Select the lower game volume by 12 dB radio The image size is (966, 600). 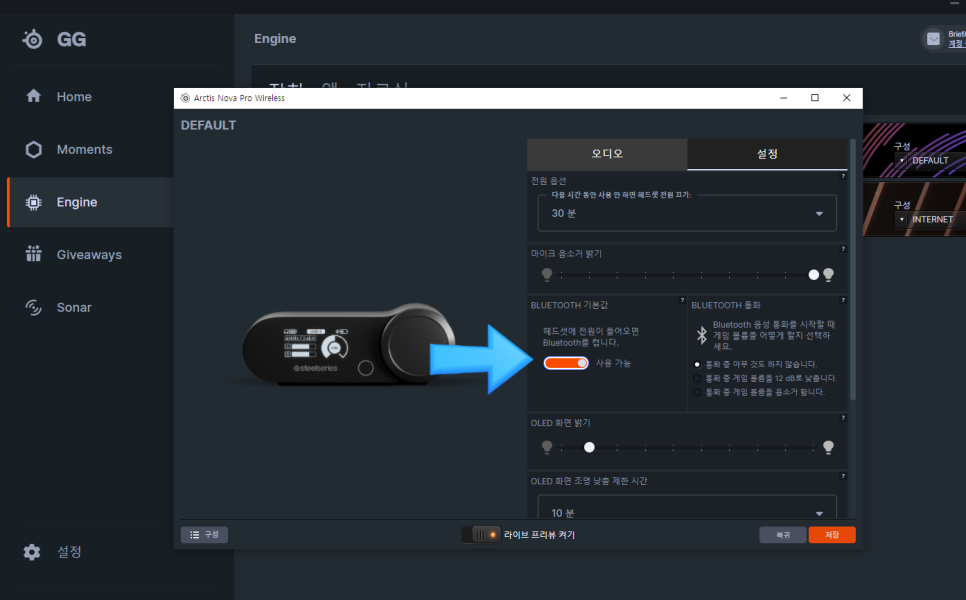[697, 378]
